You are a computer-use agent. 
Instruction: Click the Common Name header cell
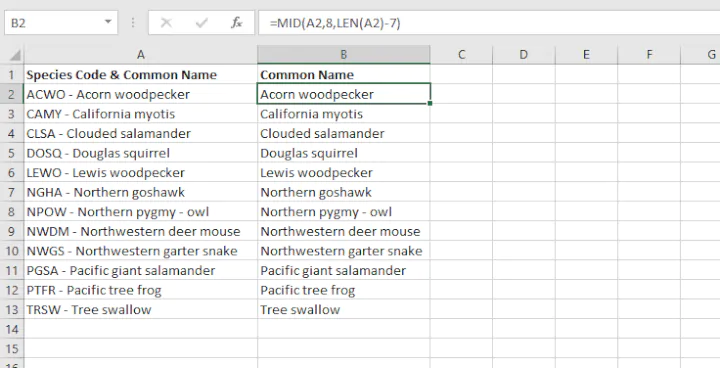click(343, 75)
